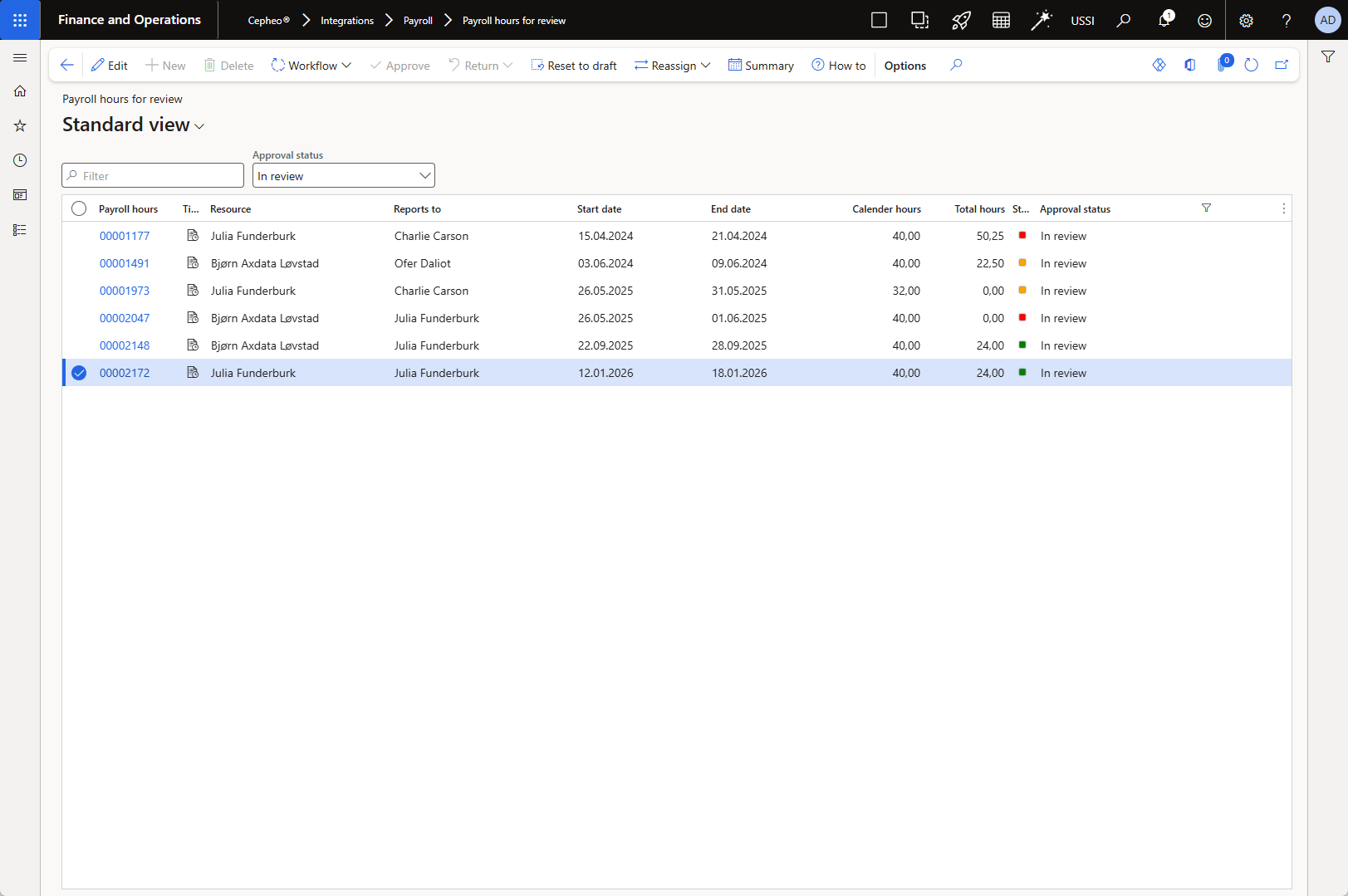Open the Reassign menu
The width and height of the screenshot is (1348, 896).
[672, 66]
